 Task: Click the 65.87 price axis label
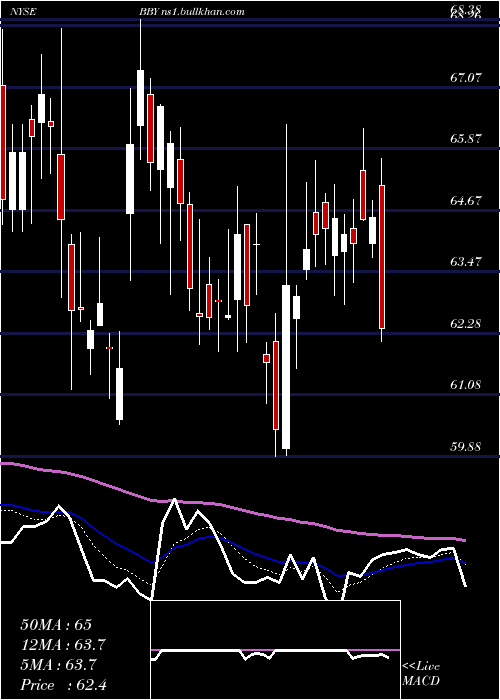[x=466, y=138]
